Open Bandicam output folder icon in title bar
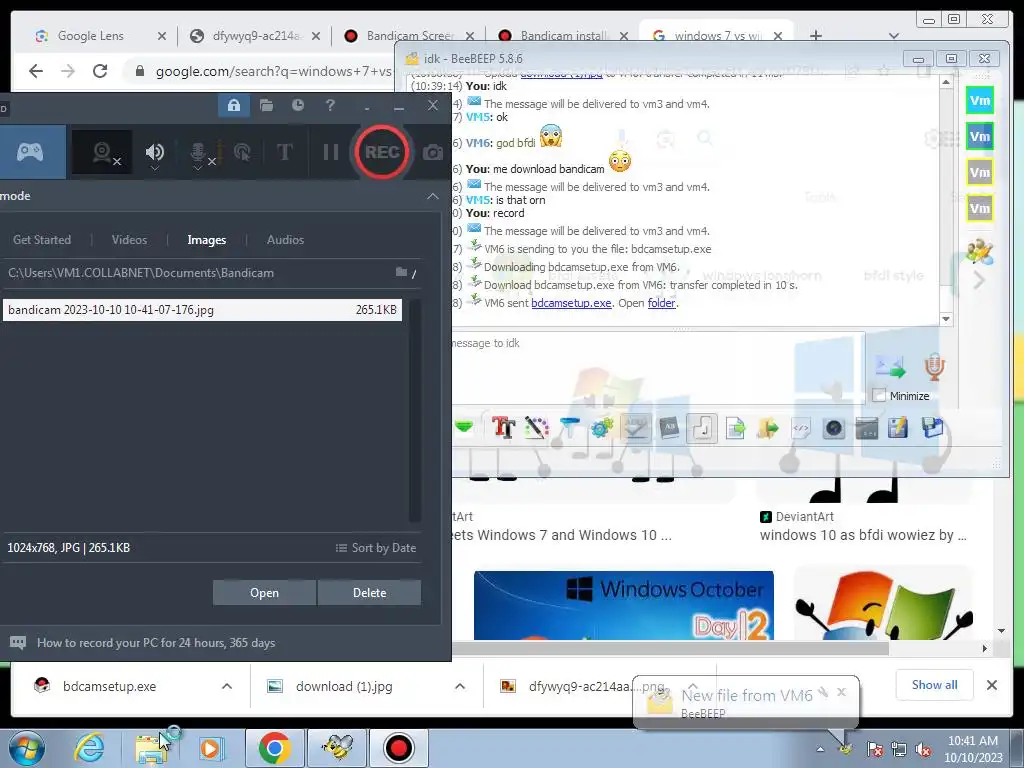Screen dimensions: 1024x768 click(266, 105)
